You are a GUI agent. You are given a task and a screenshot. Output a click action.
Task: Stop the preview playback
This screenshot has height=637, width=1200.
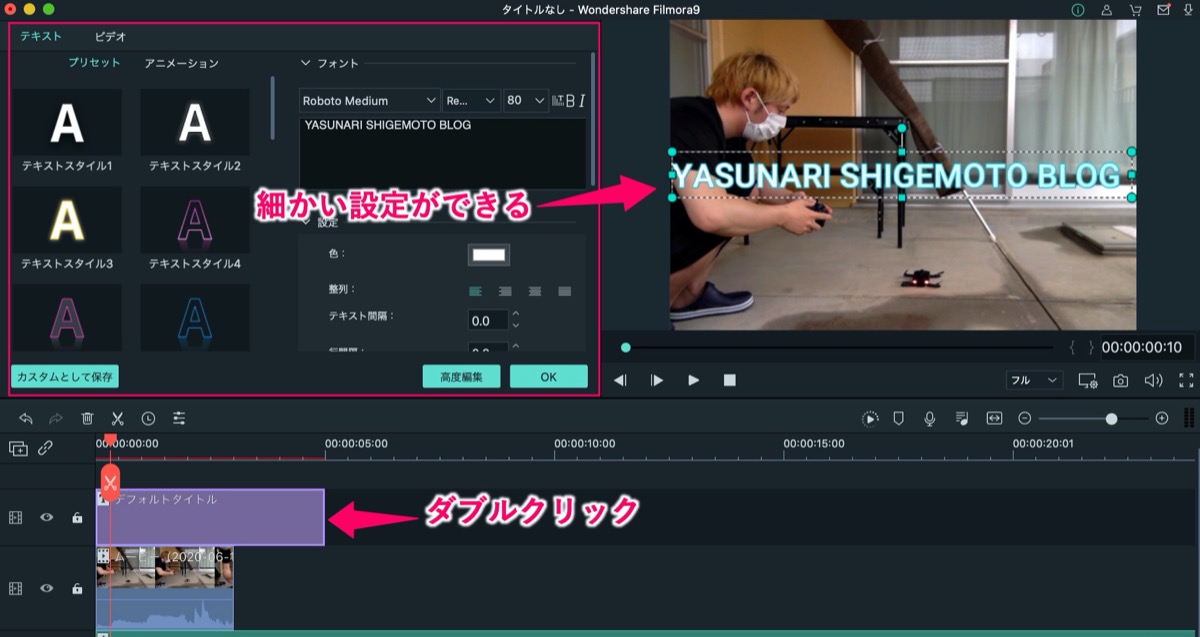(x=730, y=380)
